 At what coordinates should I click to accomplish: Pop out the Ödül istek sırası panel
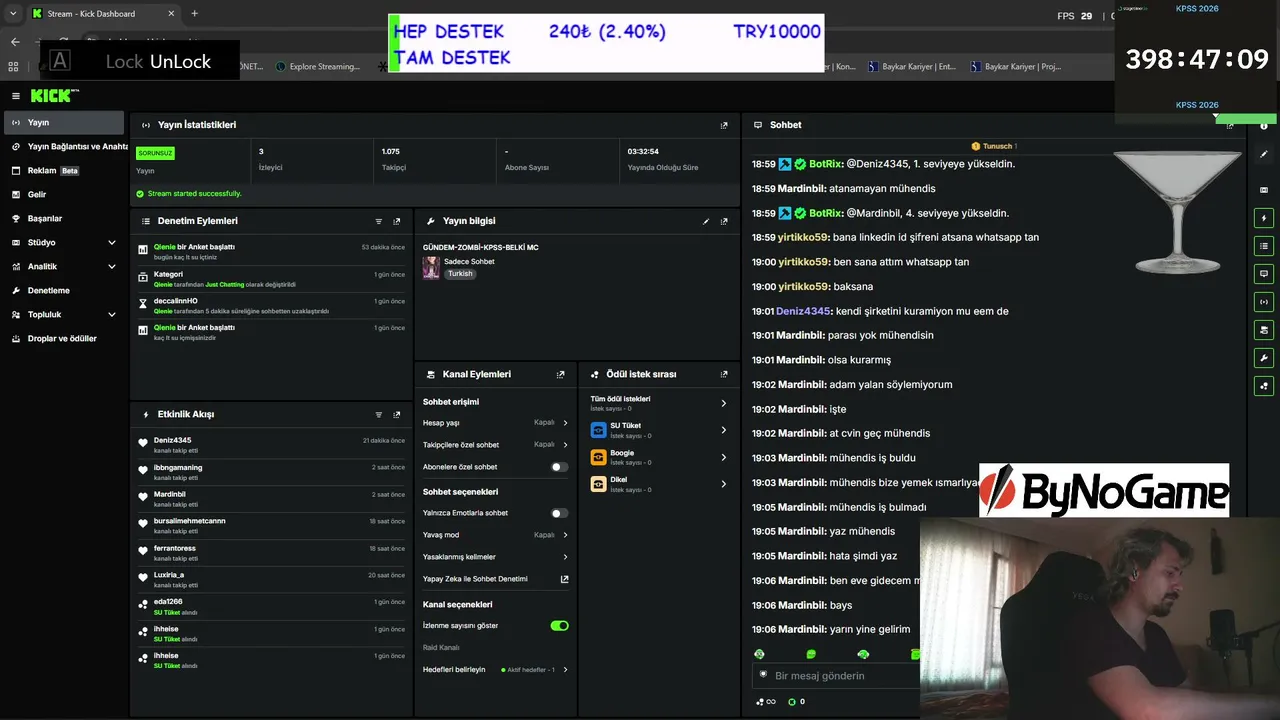click(724, 374)
